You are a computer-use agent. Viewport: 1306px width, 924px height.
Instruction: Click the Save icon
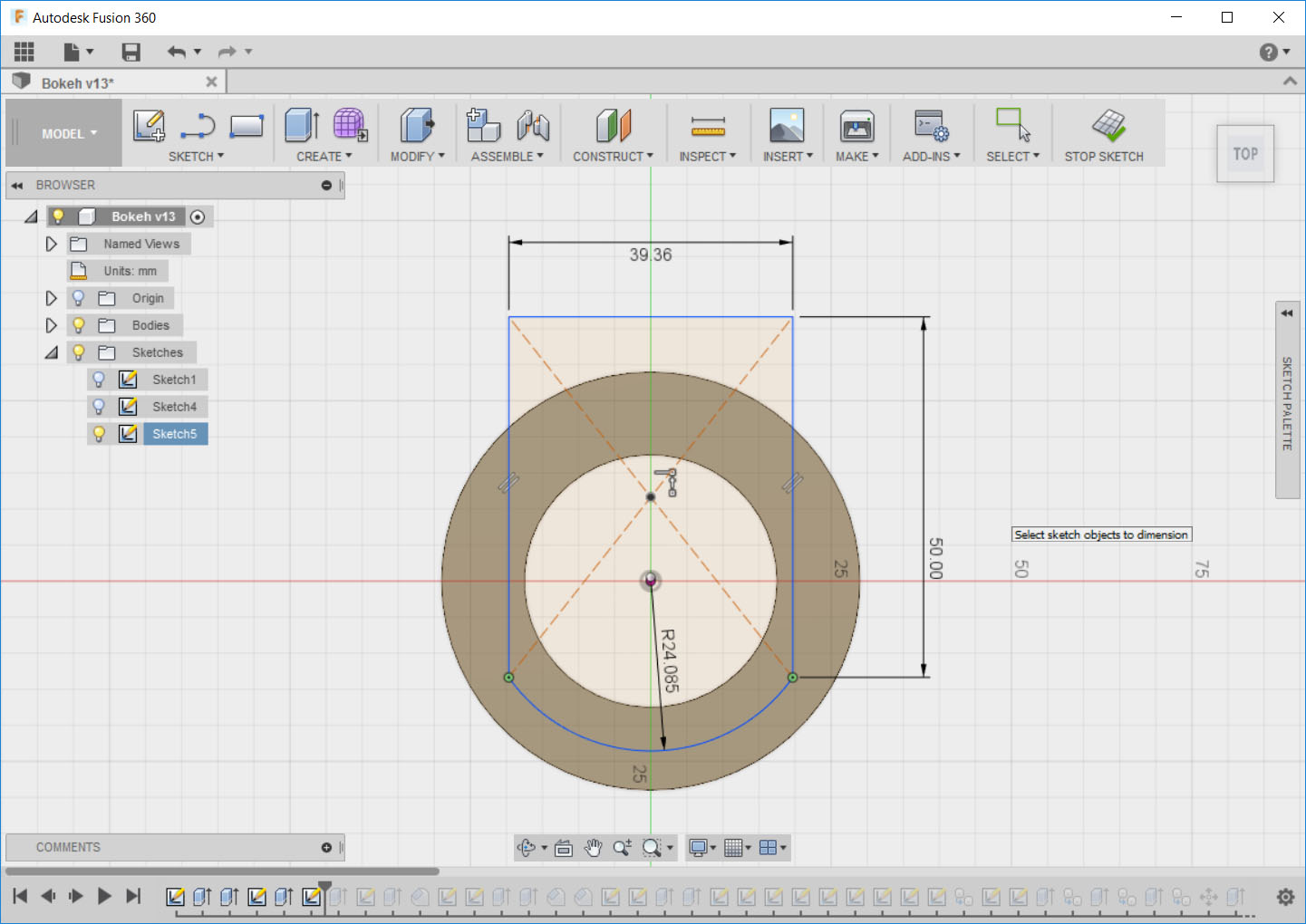pos(131,53)
